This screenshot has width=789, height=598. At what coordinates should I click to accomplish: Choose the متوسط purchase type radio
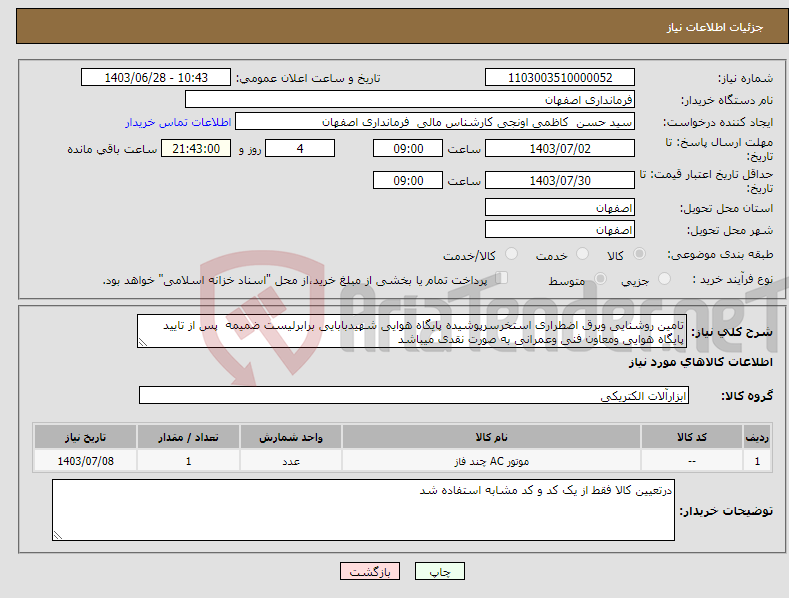[x=600, y=278]
